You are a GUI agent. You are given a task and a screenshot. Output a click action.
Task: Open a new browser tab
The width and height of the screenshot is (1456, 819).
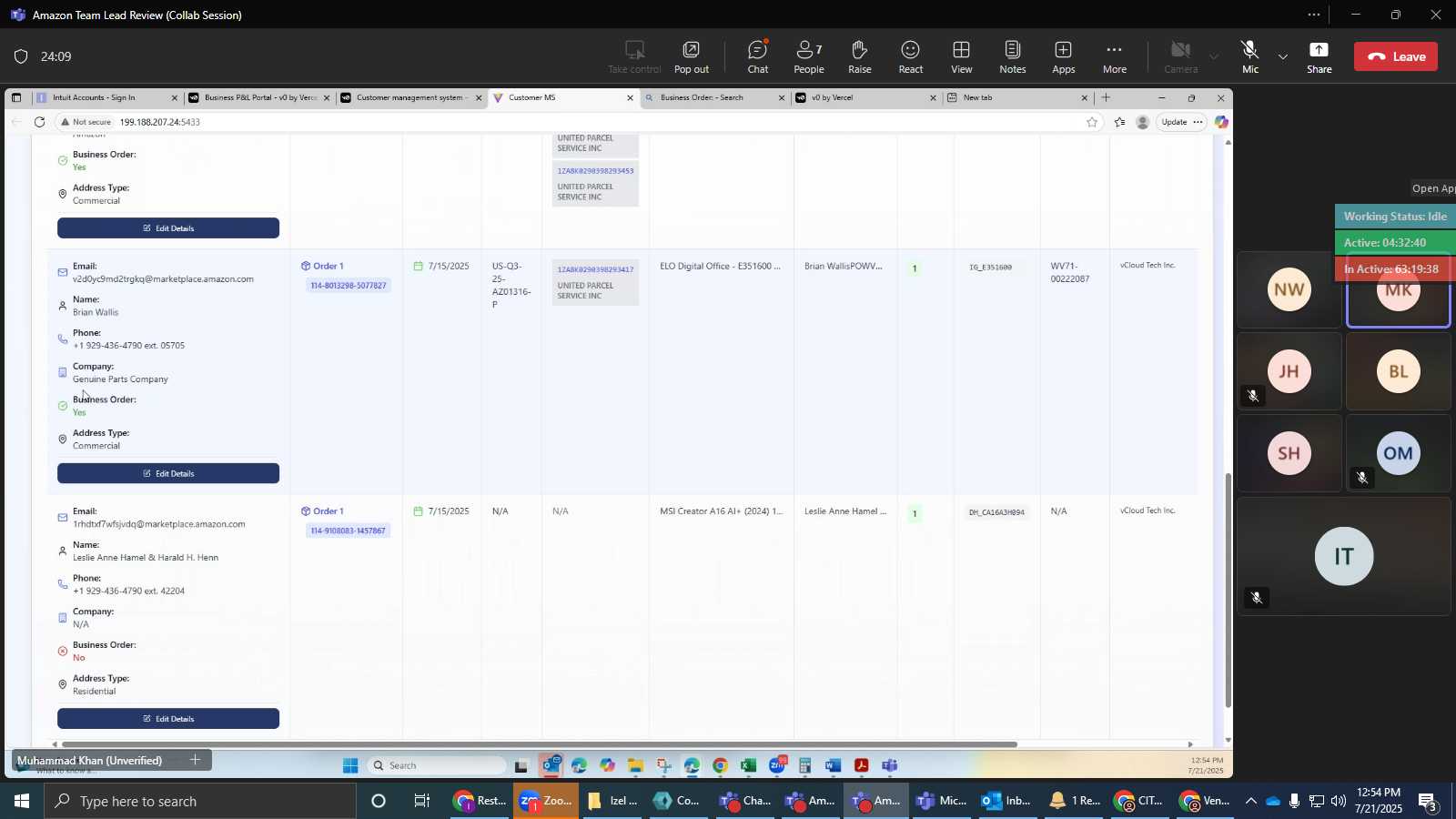pos(1106,97)
